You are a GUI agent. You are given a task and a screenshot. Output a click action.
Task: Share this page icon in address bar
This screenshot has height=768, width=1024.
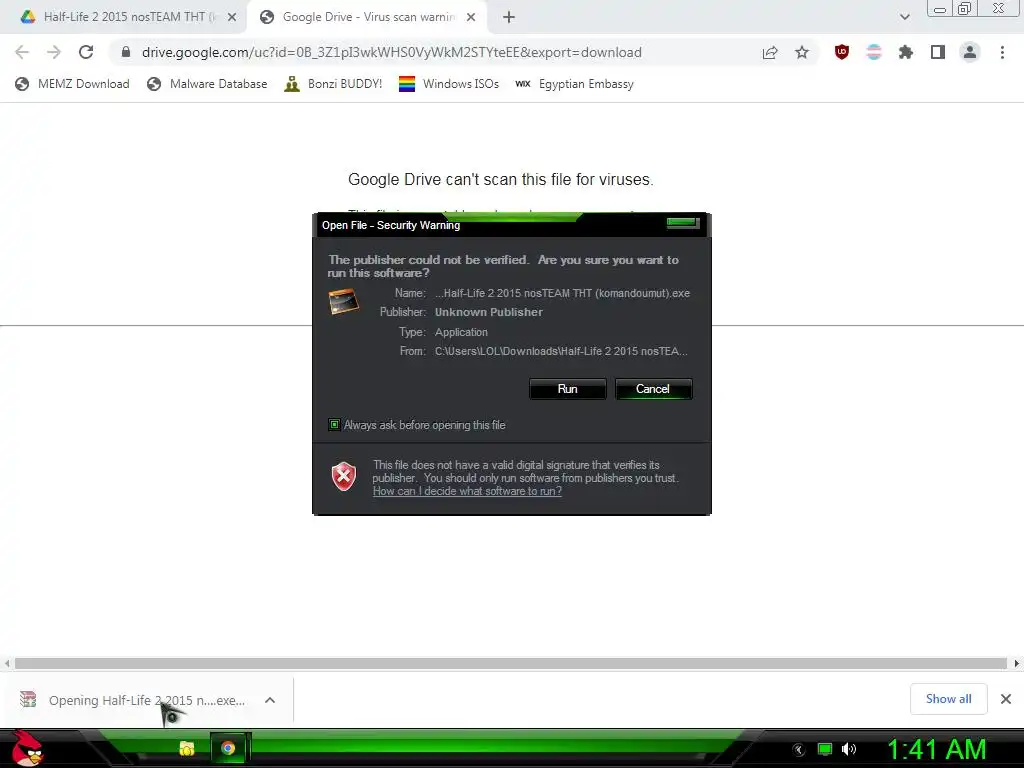click(x=770, y=52)
